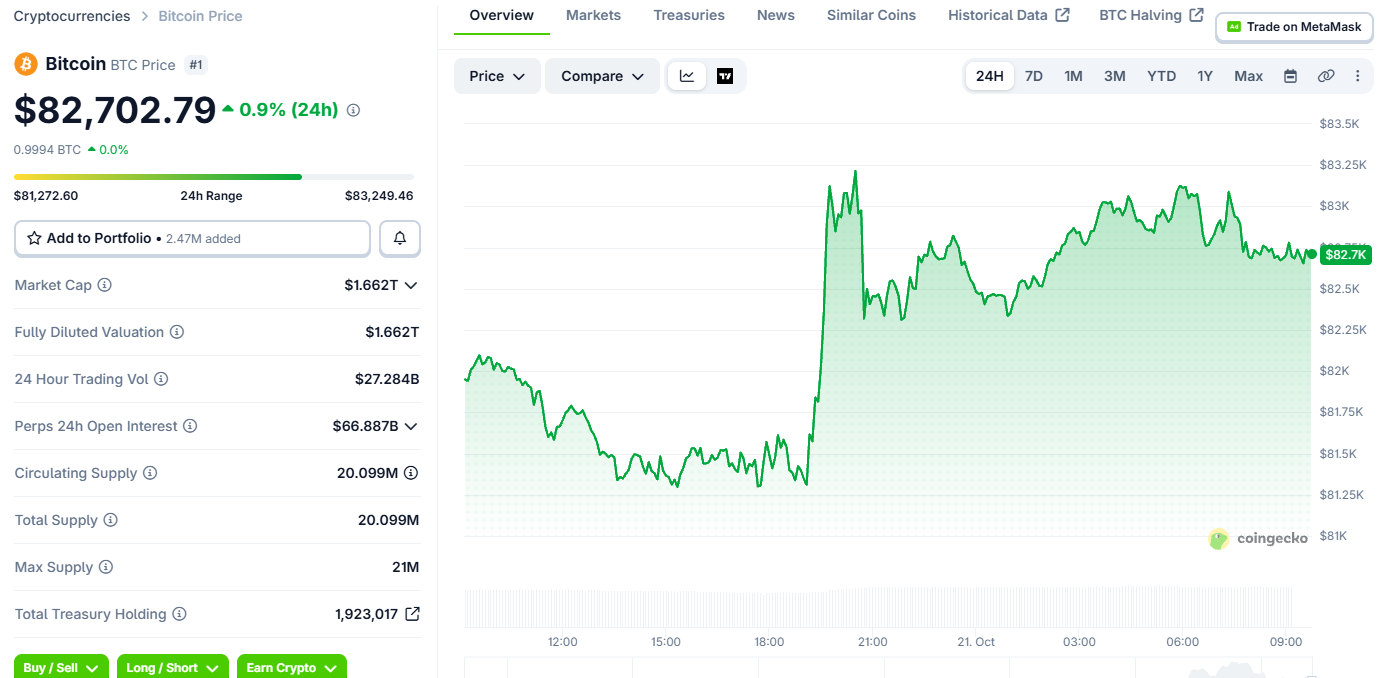
Task: Click the Bitcoin Price breadcrumb
Action: click(x=200, y=16)
